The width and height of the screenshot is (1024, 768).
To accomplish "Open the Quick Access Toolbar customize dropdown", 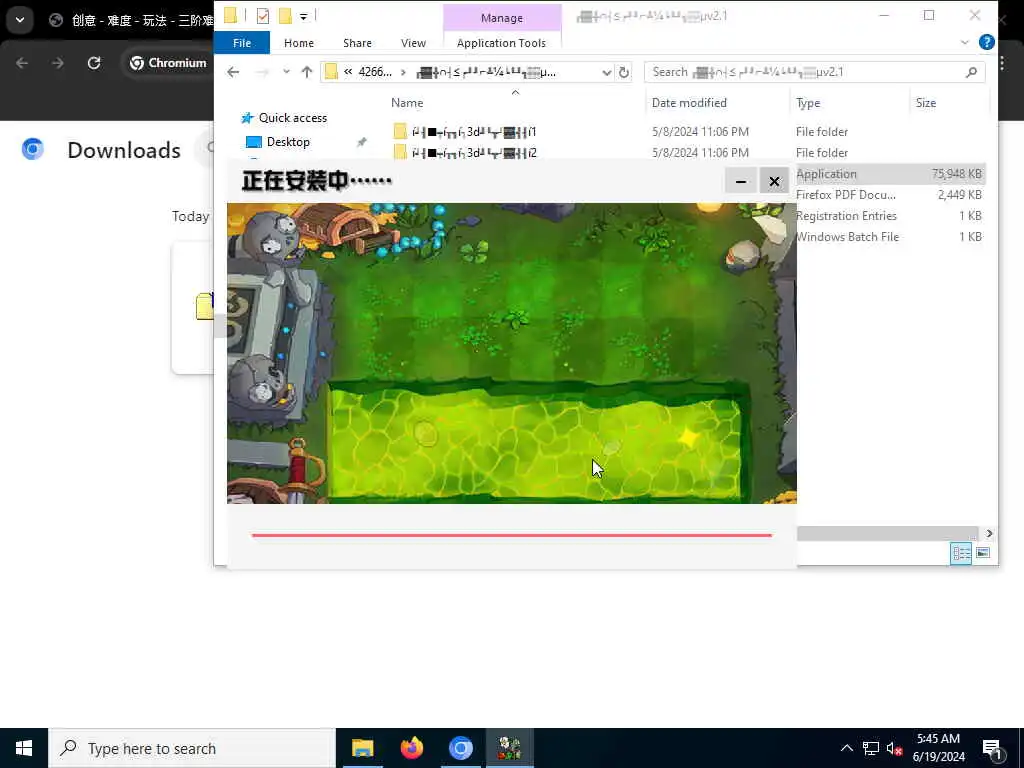I will 304,16.
